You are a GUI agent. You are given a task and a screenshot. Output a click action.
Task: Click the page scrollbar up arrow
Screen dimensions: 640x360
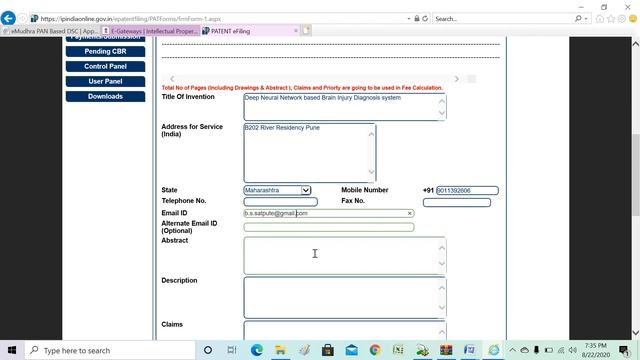point(636,43)
